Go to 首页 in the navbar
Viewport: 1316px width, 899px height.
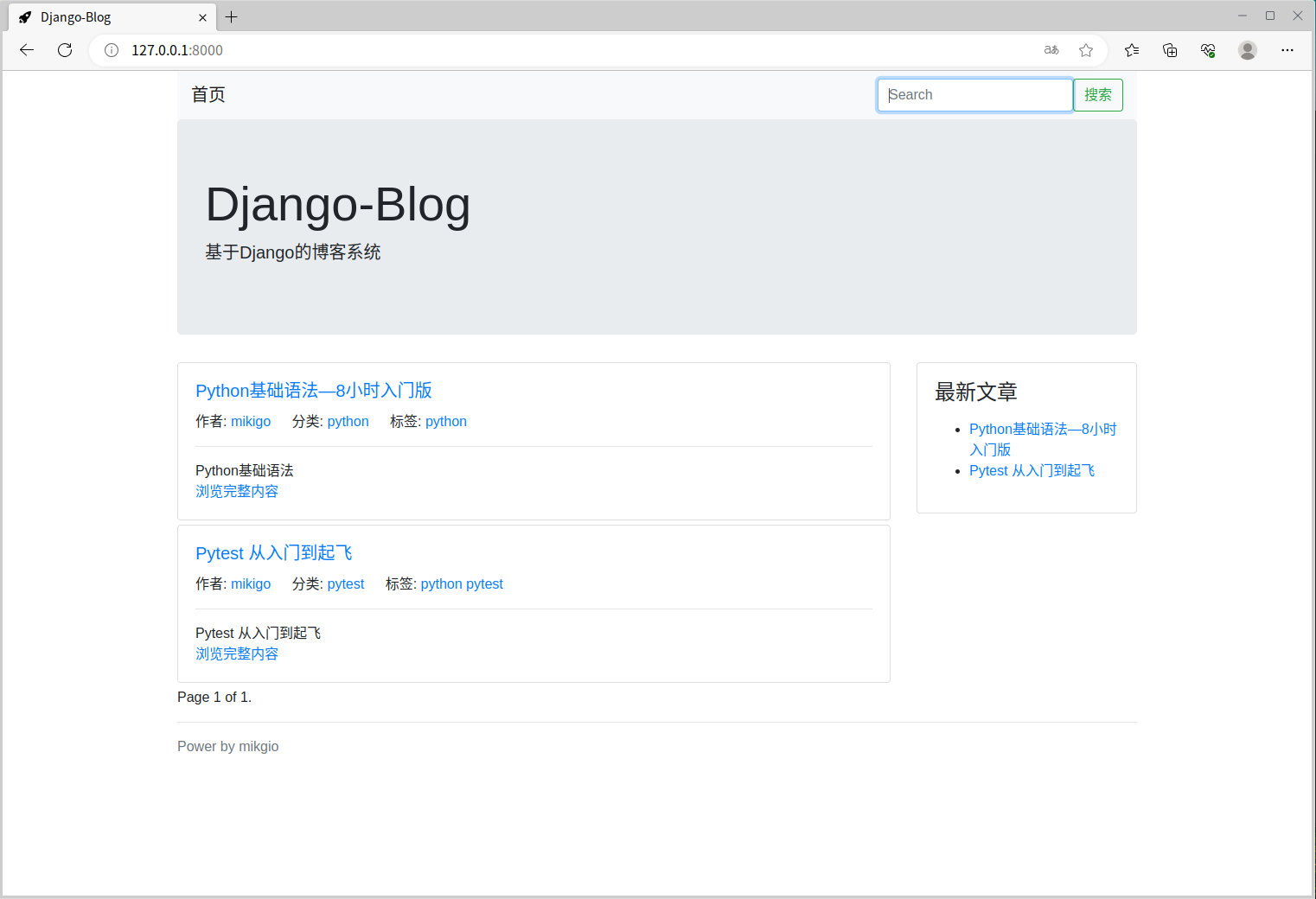click(208, 95)
